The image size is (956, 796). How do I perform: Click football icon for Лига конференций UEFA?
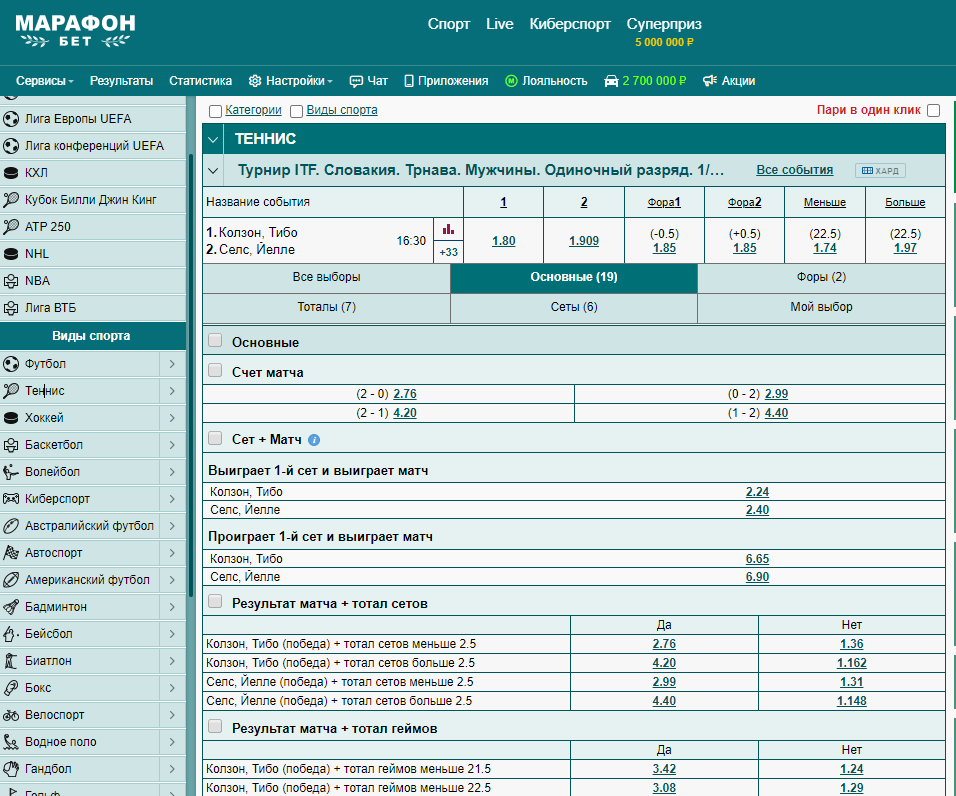coord(11,146)
